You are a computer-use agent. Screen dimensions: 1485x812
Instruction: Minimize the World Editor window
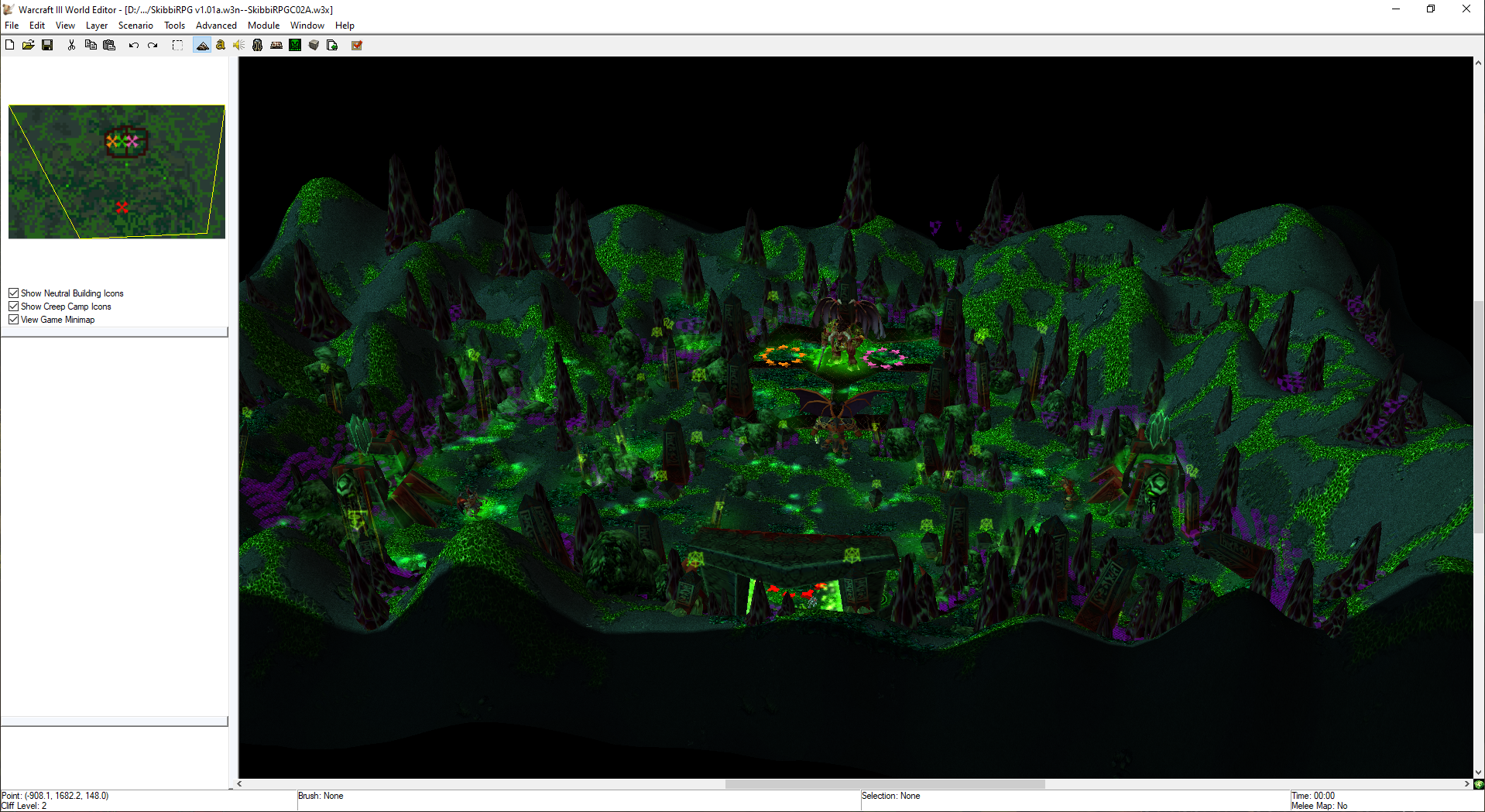click(1396, 9)
